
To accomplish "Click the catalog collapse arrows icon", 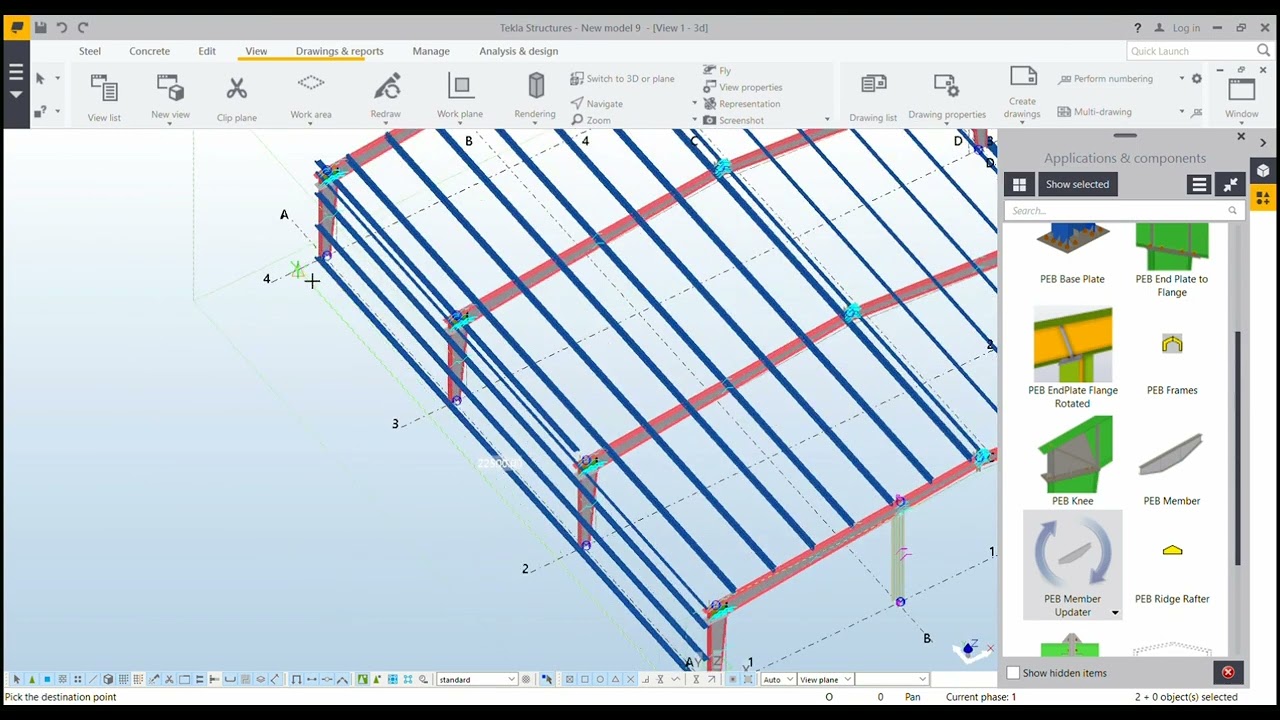I will (1230, 184).
